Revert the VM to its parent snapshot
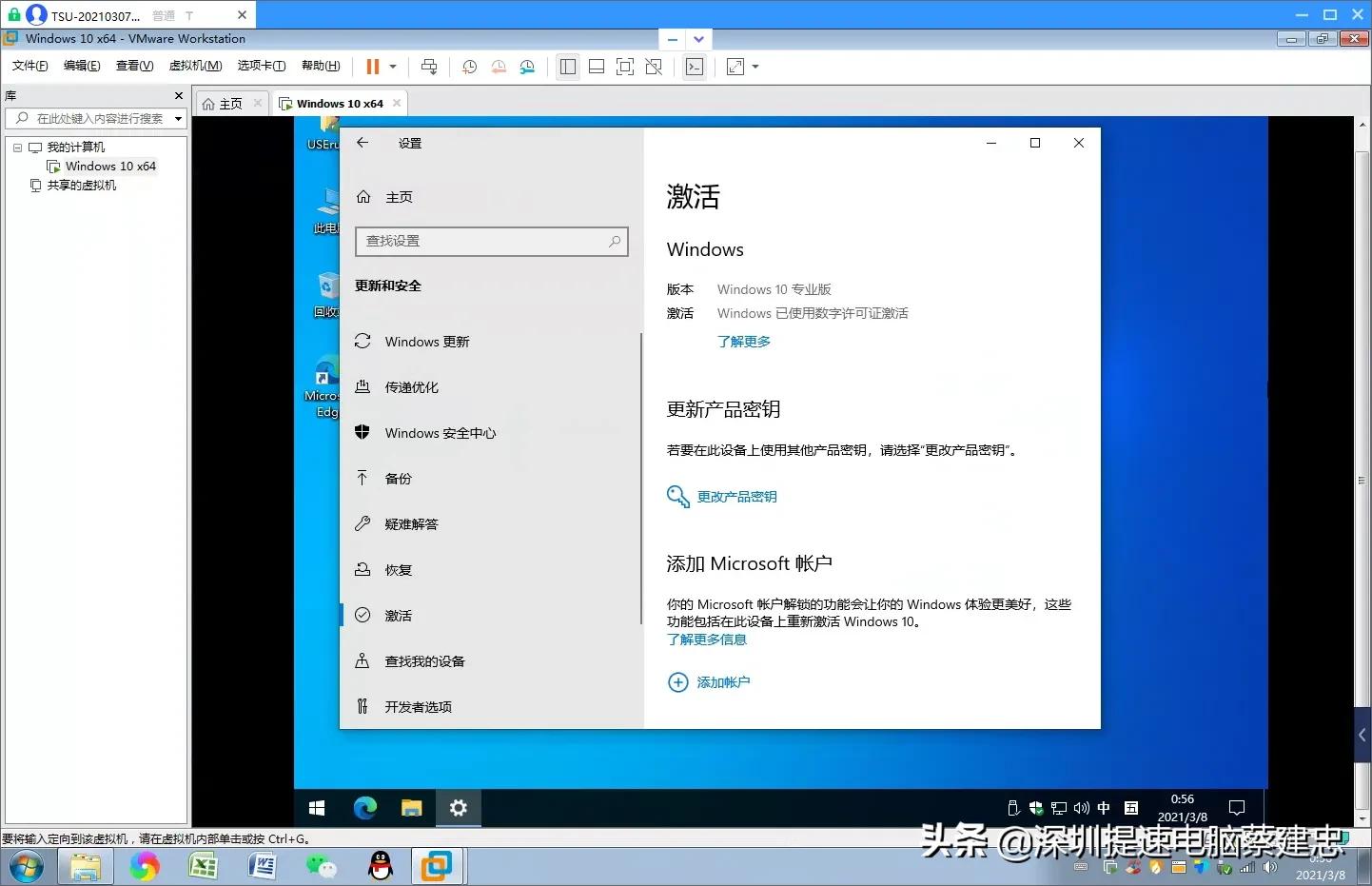The height and width of the screenshot is (886, 1372). (498, 67)
